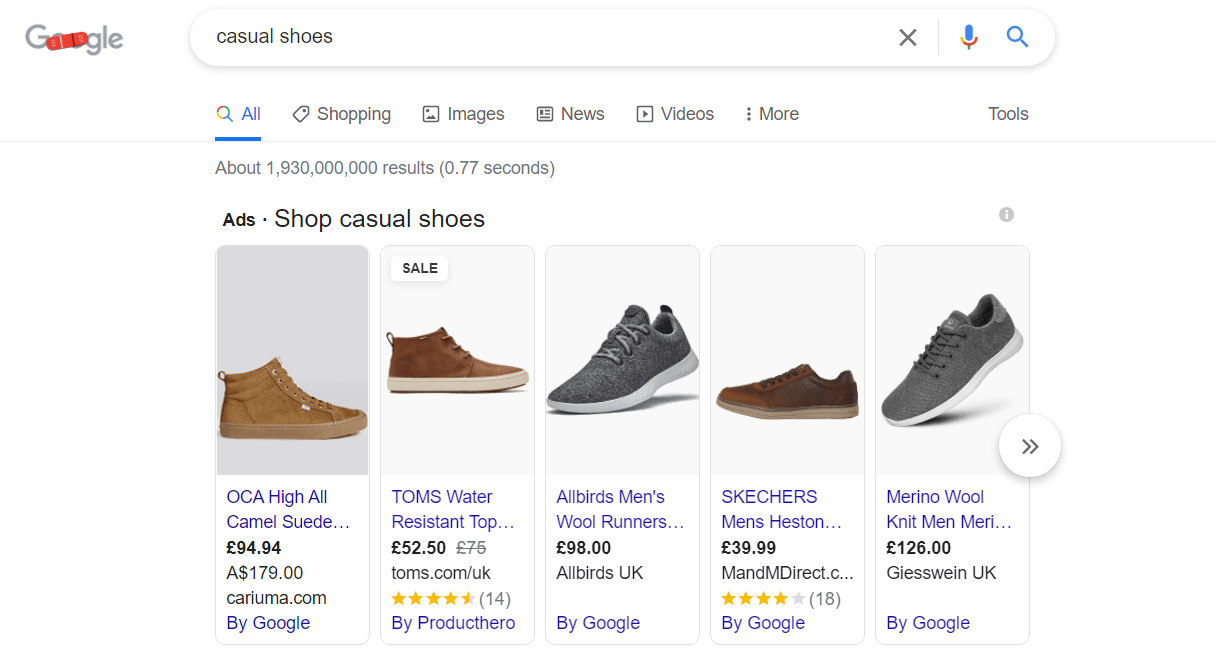Click the By Producthero link

tap(453, 623)
